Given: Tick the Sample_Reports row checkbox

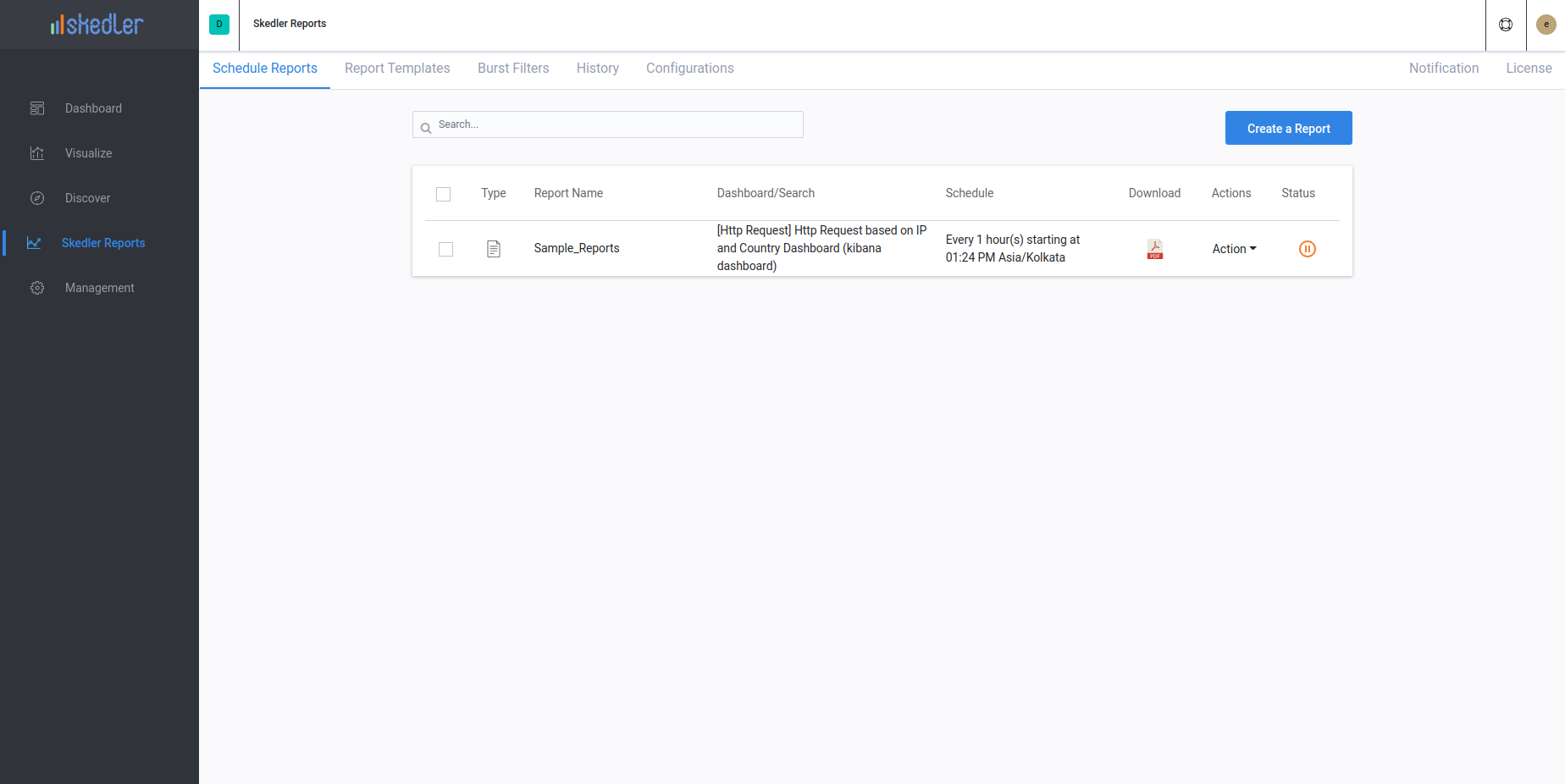Looking at the screenshot, I should click(445, 249).
